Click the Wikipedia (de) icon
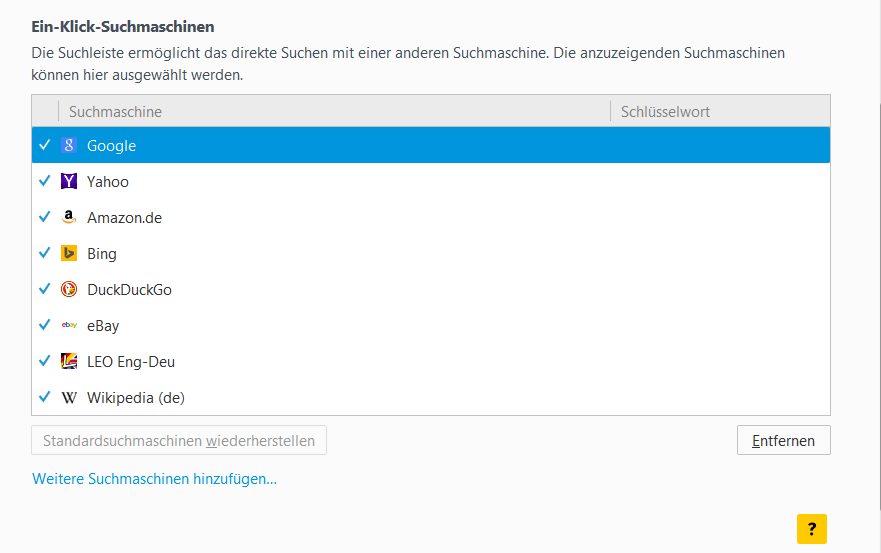Viewport: 881px width, 553px height. click(69, 398)
